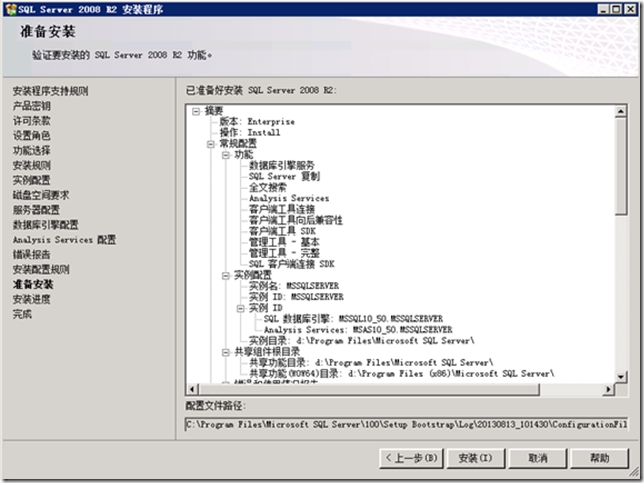The height and width of the screenshot is (483, 644).
Task: Select 完成 step in sidebar
Action: point(22,314)
